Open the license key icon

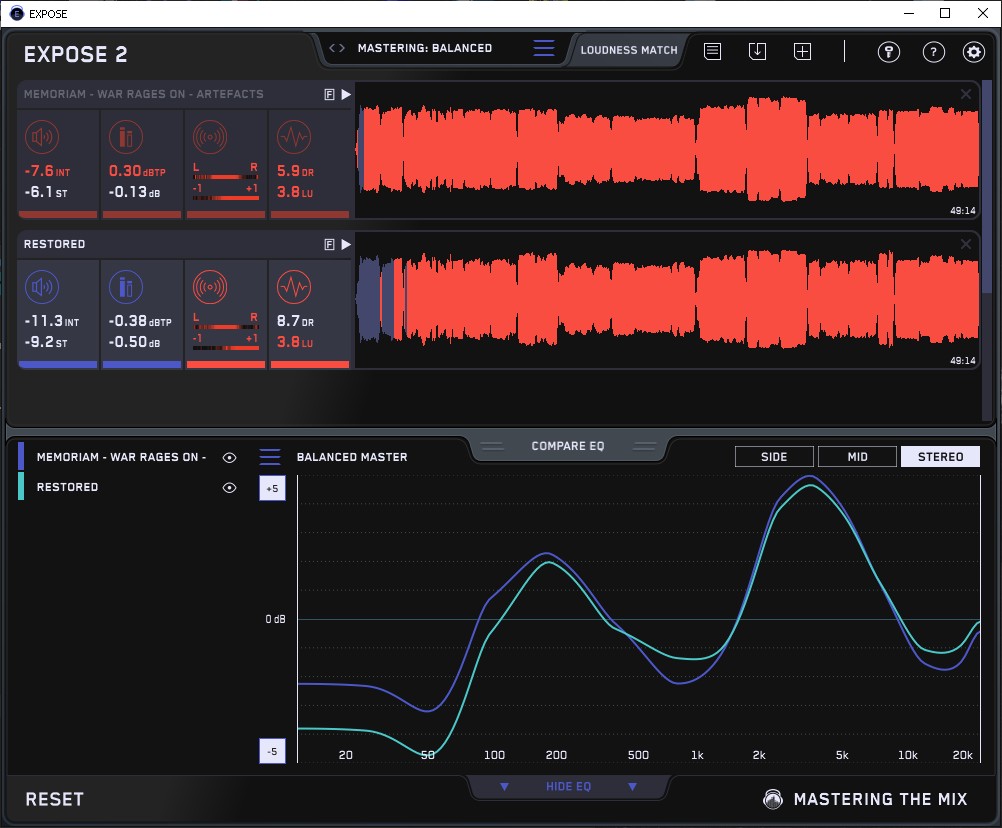coord(888,52)
